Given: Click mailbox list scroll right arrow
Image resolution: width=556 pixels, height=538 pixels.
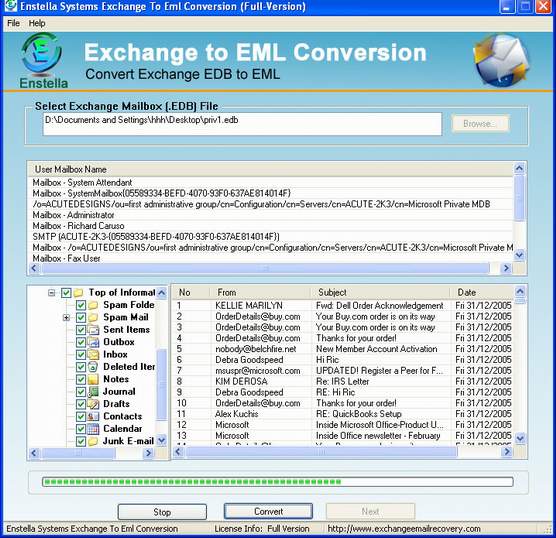Looking at the screenshot, I should (506, 268).
